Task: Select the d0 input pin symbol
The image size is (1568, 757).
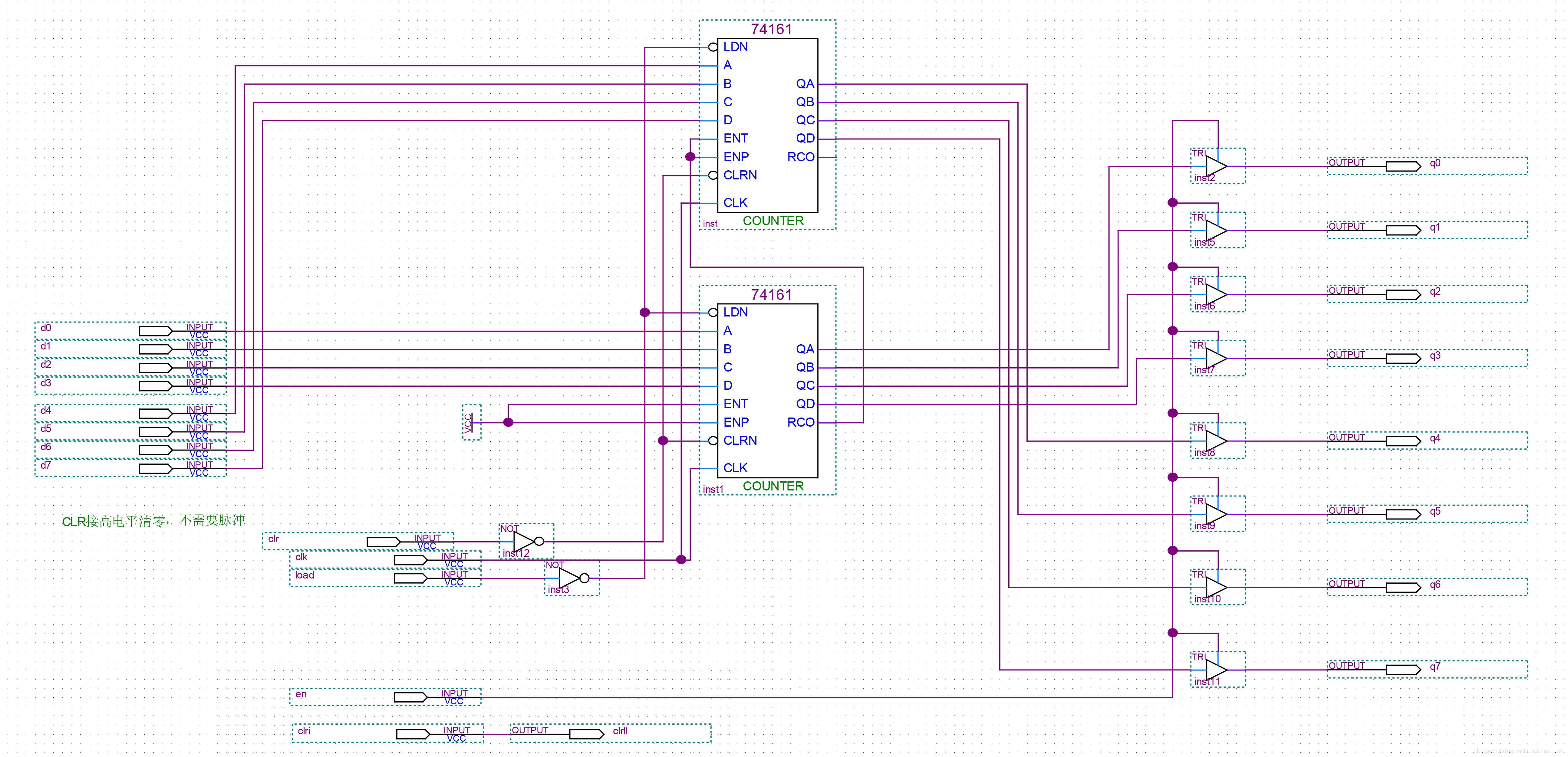Action: coord(130,331)
